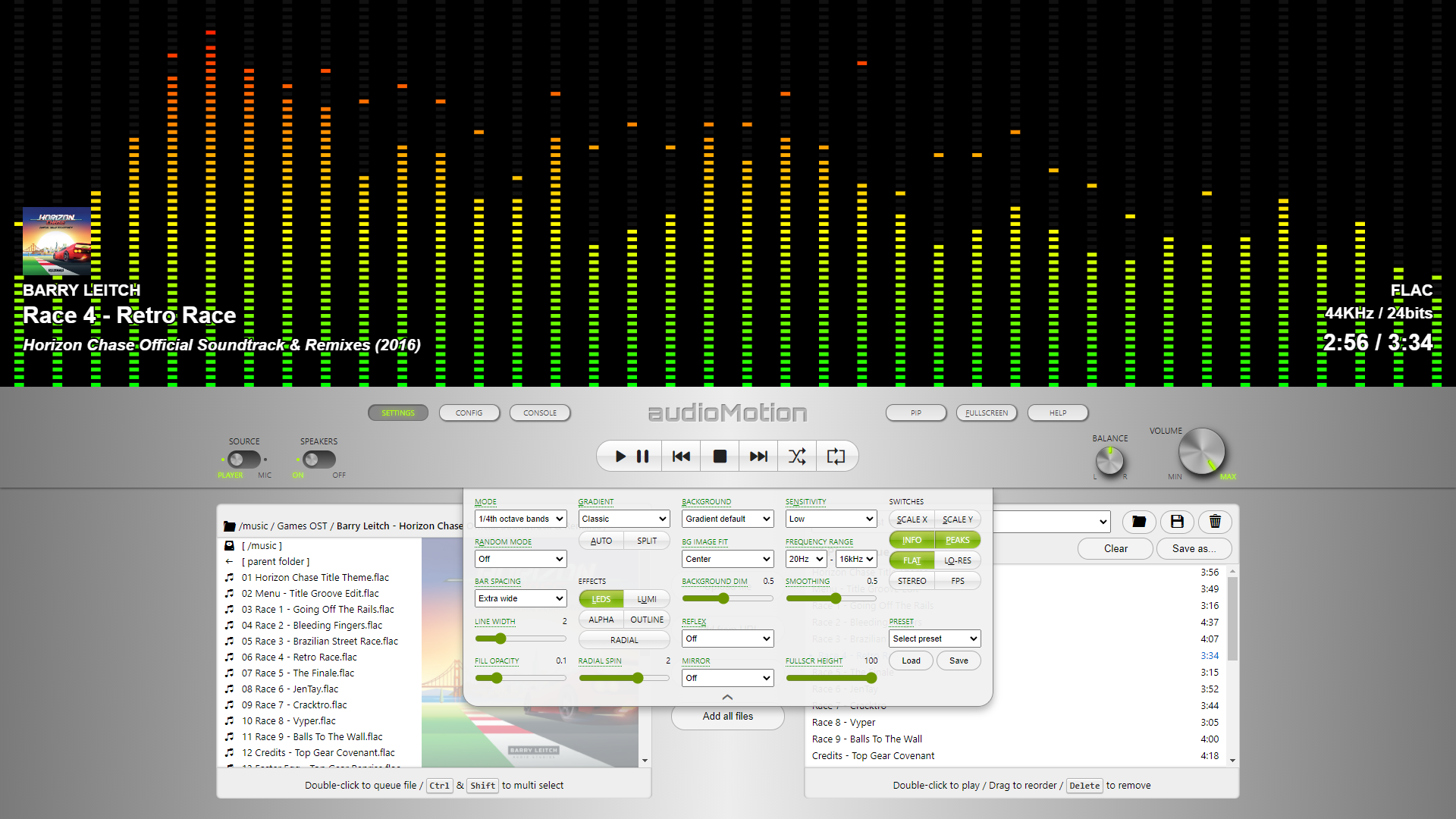Toggle the SOURCE player/mic switch
Screen dimensions: 1456x819
[243, 460]
